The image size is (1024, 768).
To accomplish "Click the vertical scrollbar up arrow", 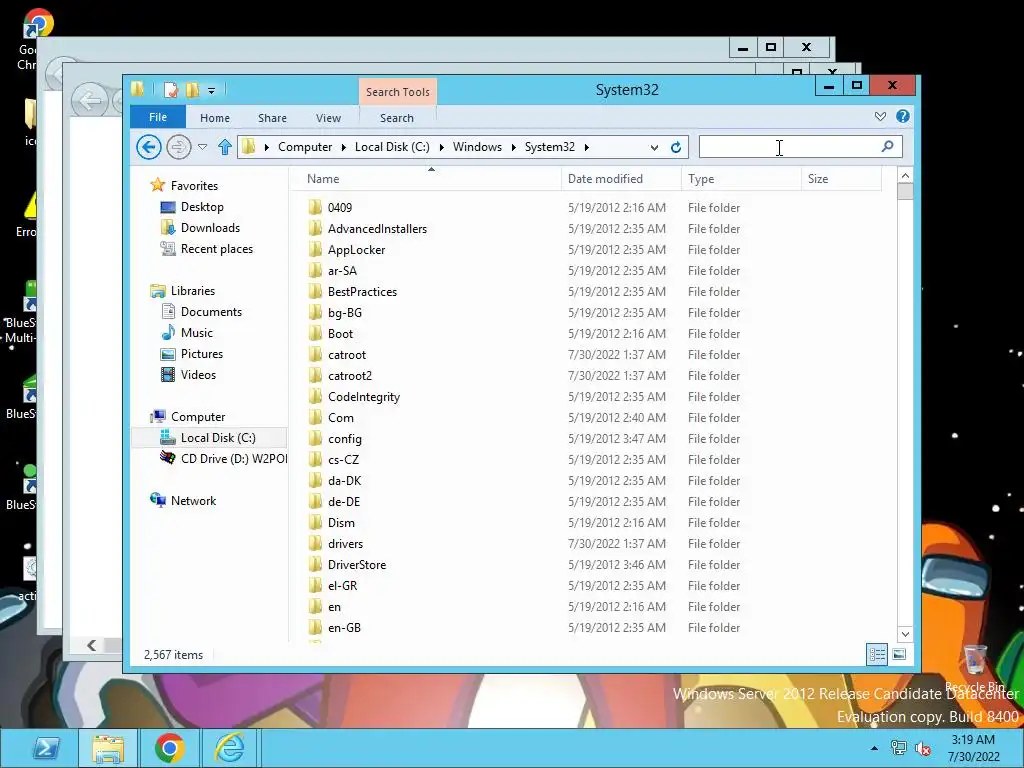I will pos(905,175).
